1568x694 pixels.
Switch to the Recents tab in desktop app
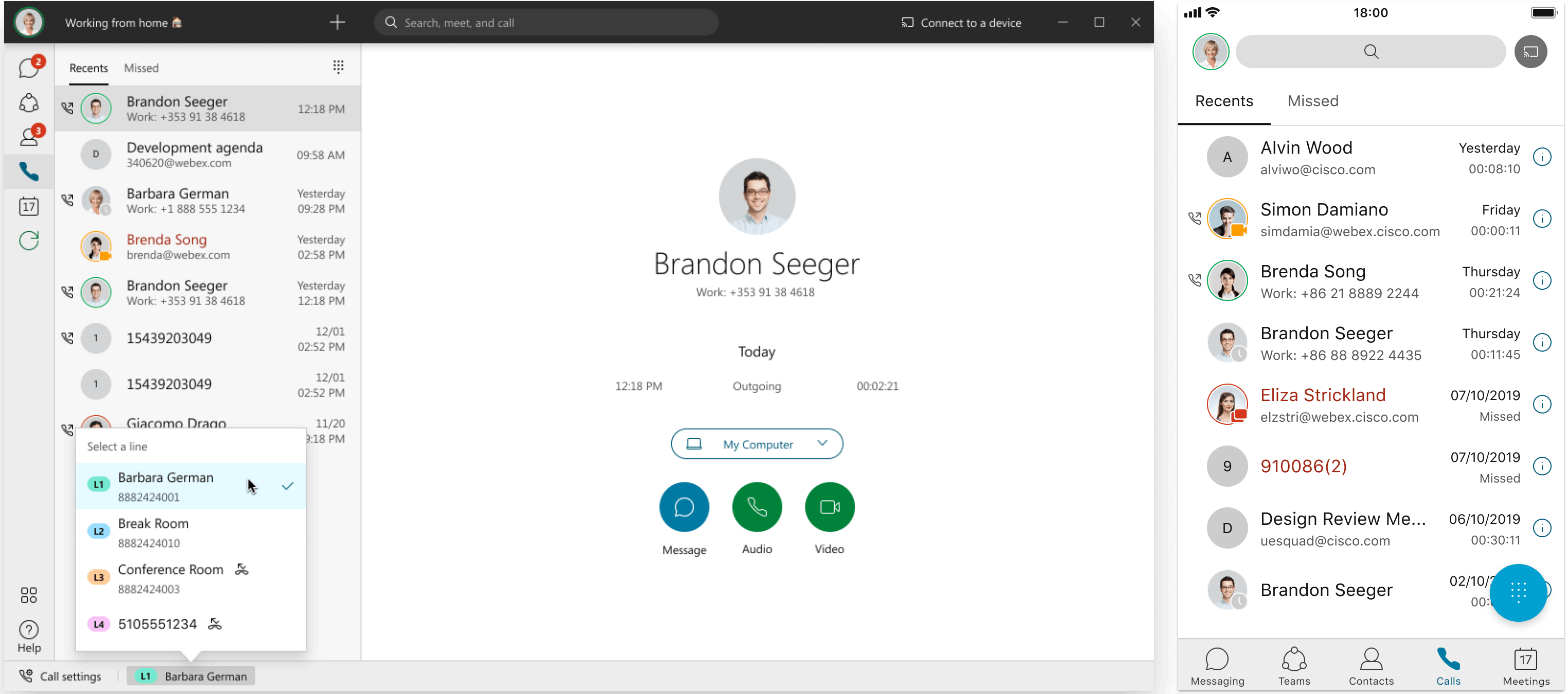pyautogui.click(x=88, y=68)
